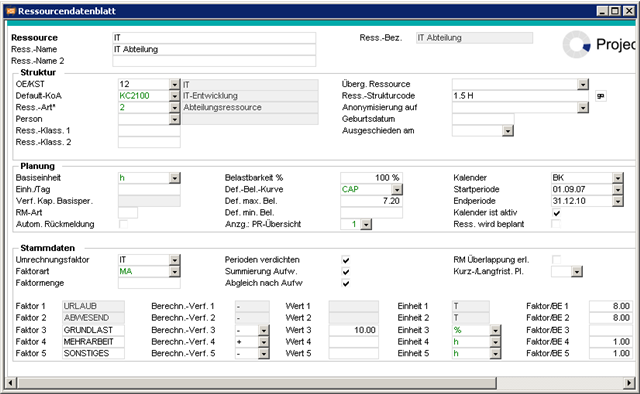Click the Faktormenge input field
This screenshot has height=394, width=640.
(149, 283)
